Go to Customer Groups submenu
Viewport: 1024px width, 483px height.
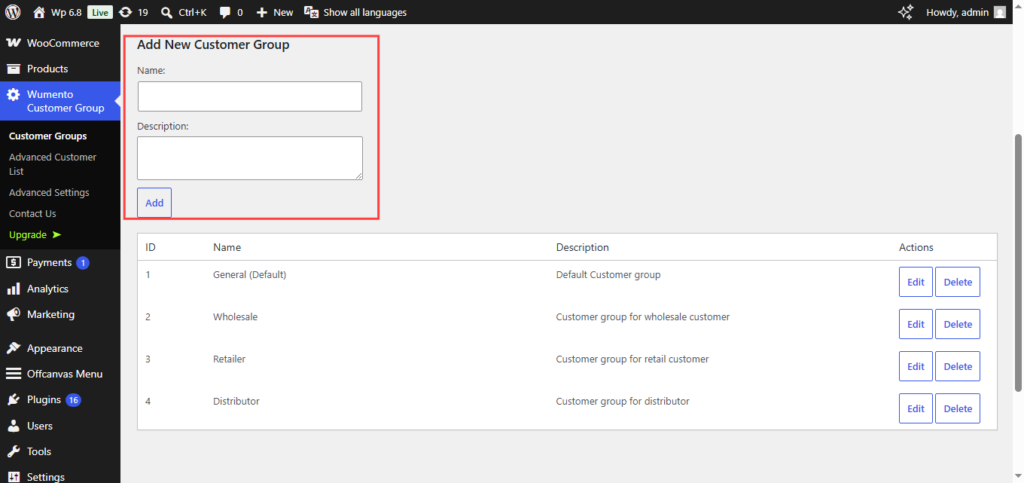pos(48,136)
